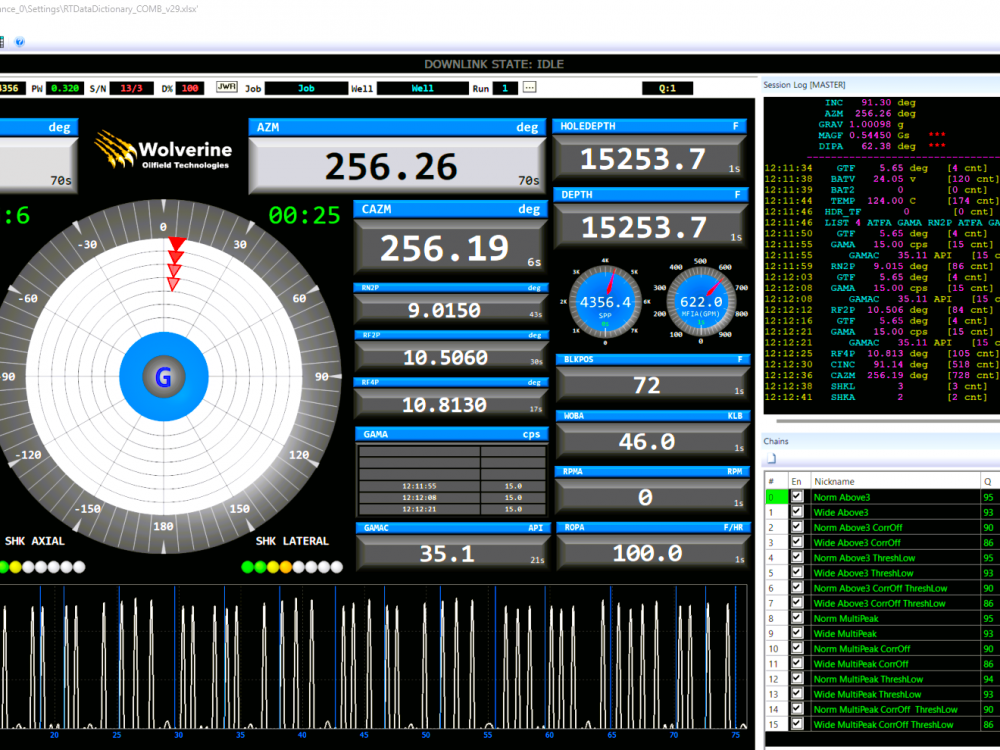Click the SPP pressure gauge
Screen dimensions: 1000x750
point(605,301)
